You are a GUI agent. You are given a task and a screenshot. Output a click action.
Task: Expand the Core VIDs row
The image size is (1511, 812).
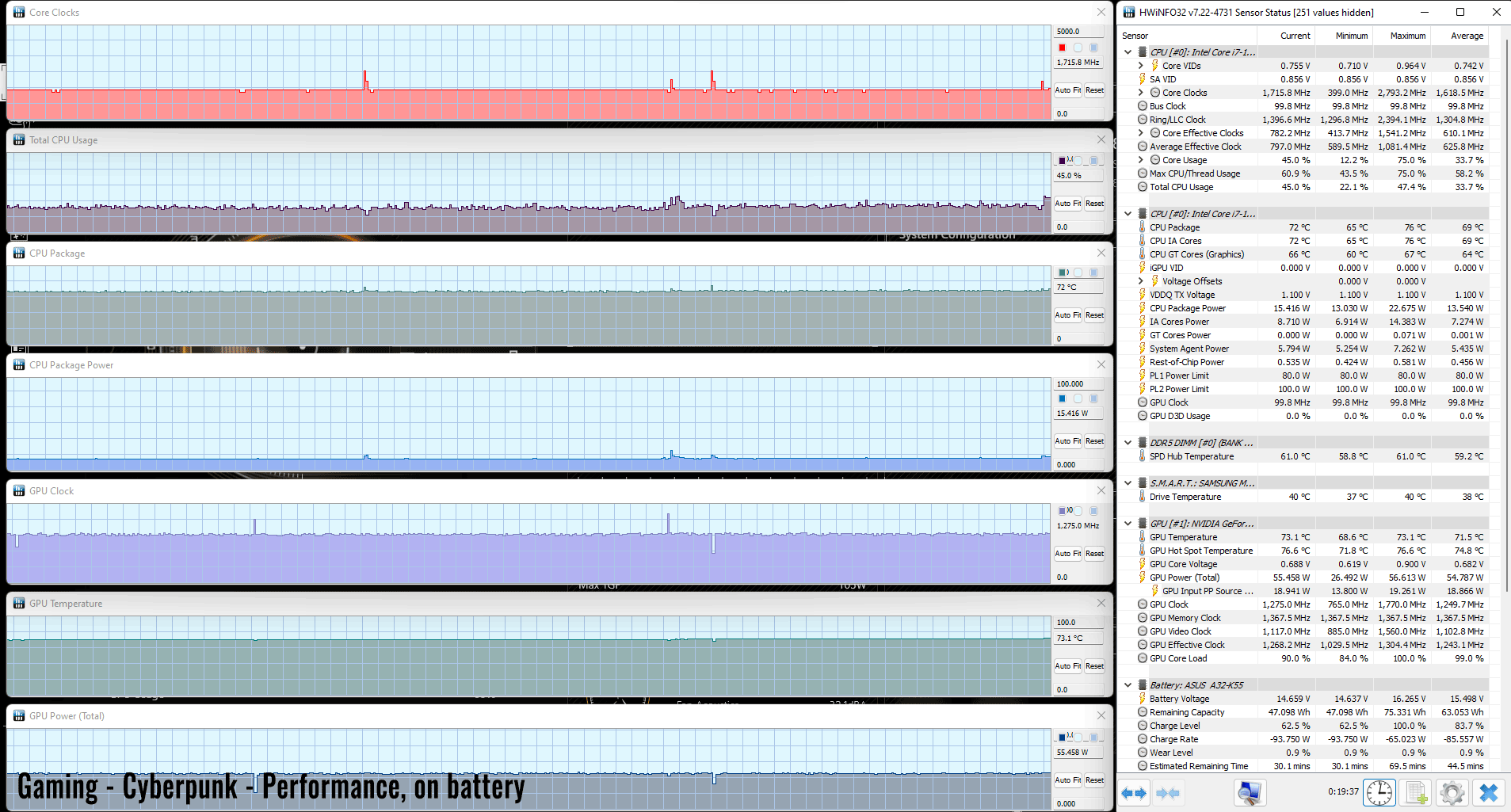pyautogui.click(x=1141, y=66)
